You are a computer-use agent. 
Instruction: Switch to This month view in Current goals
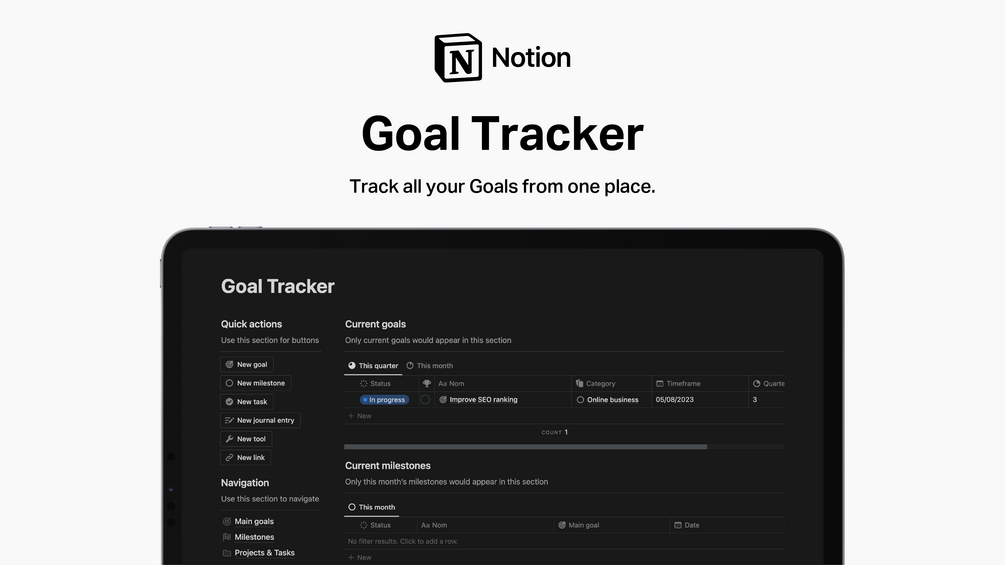click(430, 366)
